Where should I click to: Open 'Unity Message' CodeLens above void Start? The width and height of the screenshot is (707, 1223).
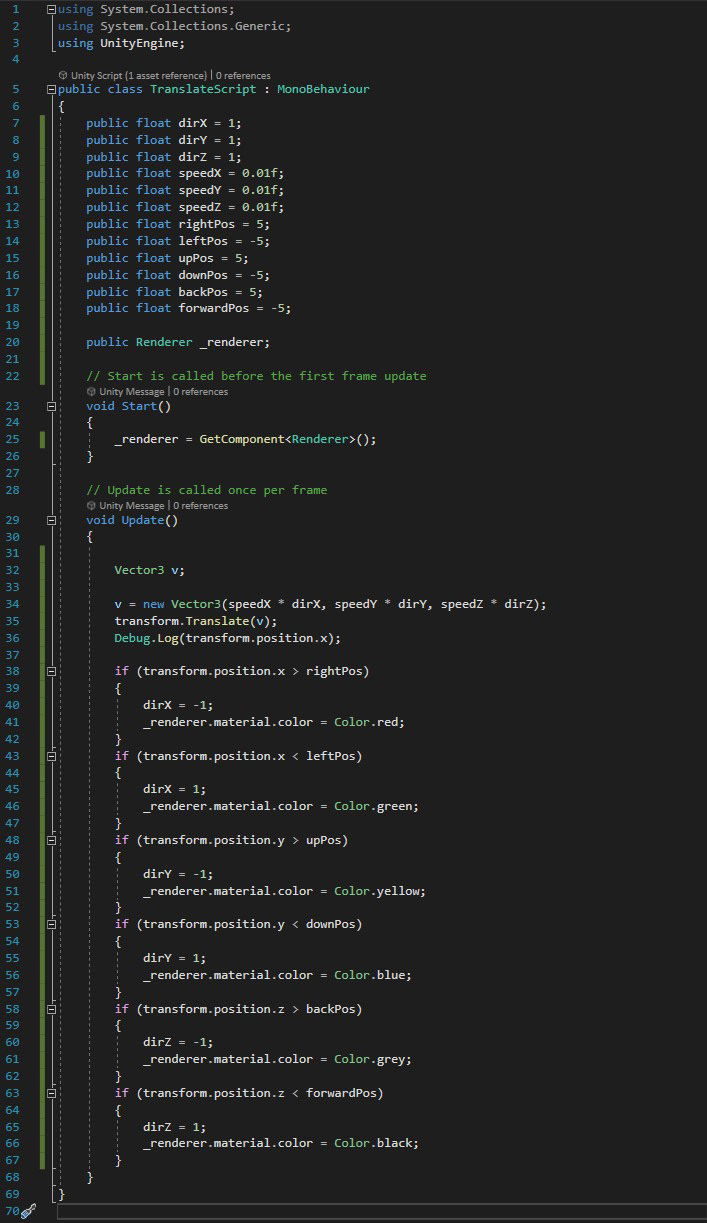131,392
